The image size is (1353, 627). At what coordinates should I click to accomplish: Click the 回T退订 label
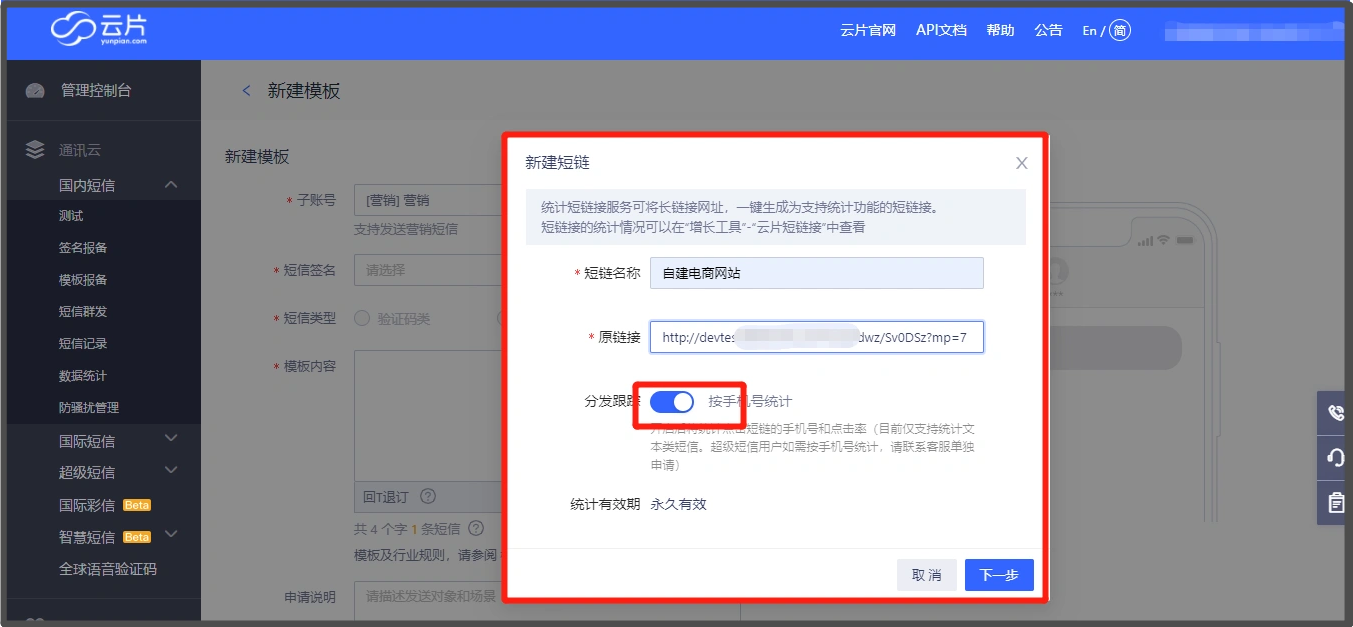386,496
